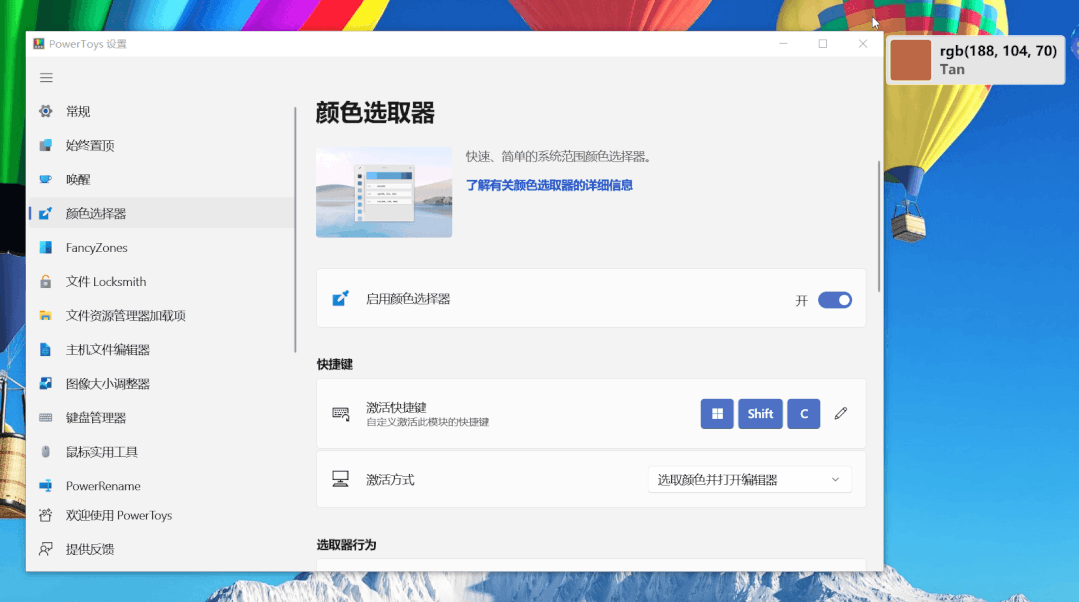Select FancyZones in the sidebar
Image resolution: width=1079 pixels, height=602 pixels.
click(x=161, y=248)
